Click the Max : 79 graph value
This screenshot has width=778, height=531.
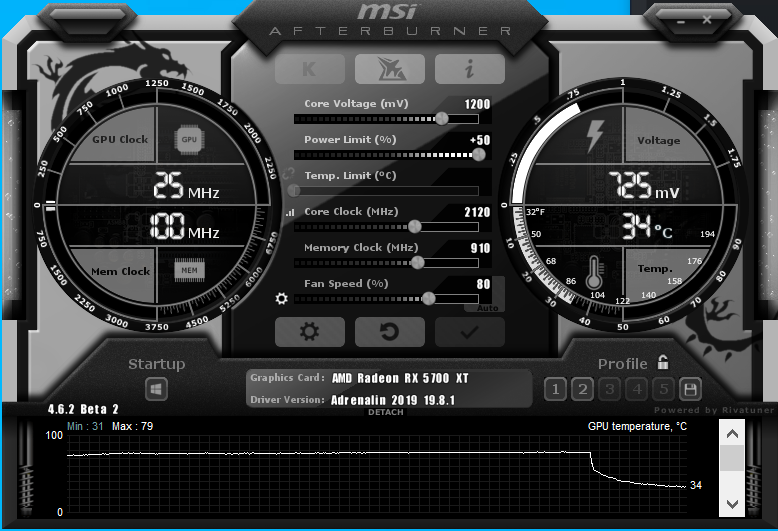(132, 426)
